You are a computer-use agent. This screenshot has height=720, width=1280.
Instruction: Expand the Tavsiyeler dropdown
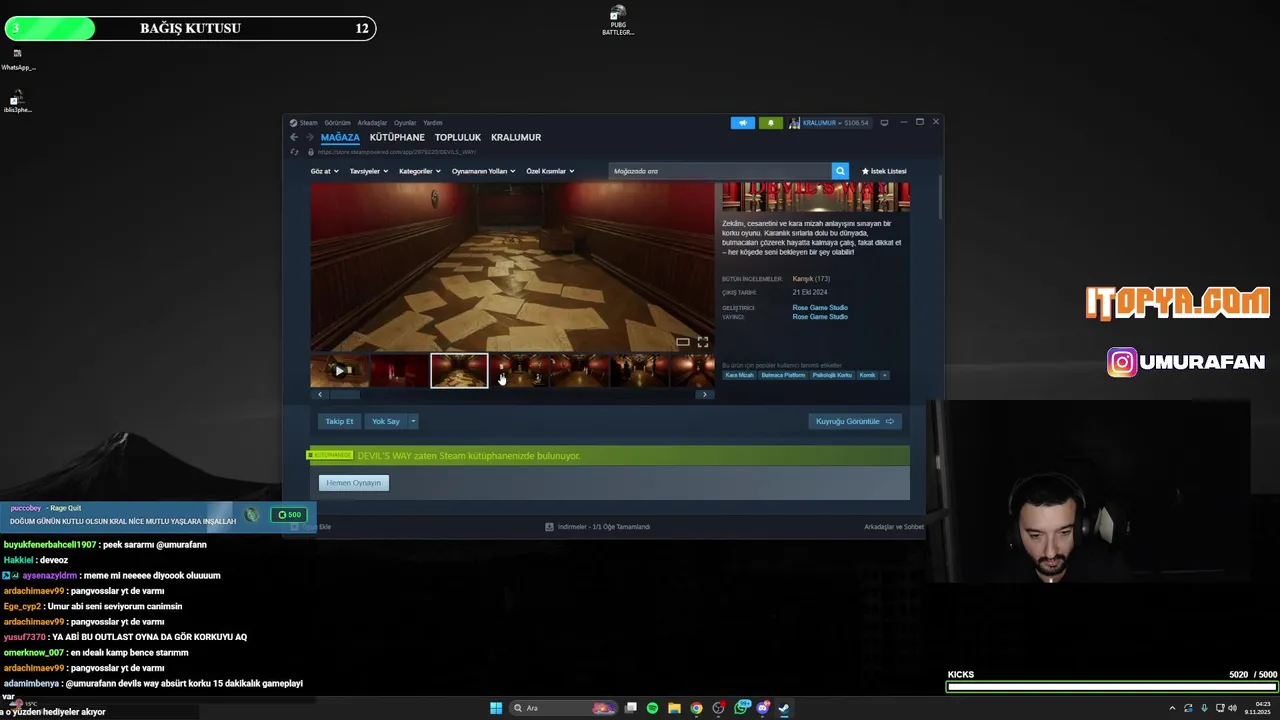point(368,171)
